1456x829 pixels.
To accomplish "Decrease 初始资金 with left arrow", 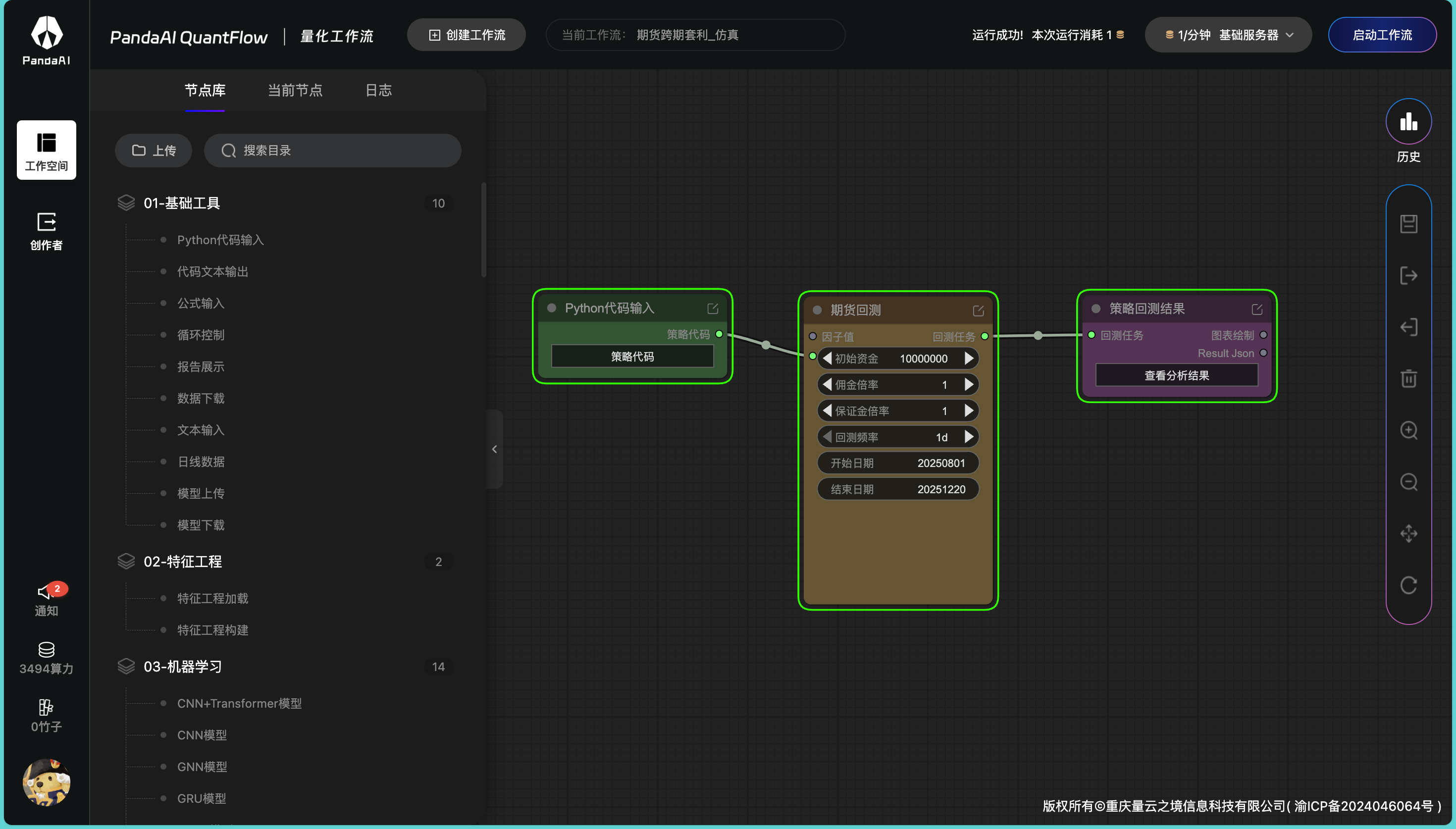I will (827, 358).
